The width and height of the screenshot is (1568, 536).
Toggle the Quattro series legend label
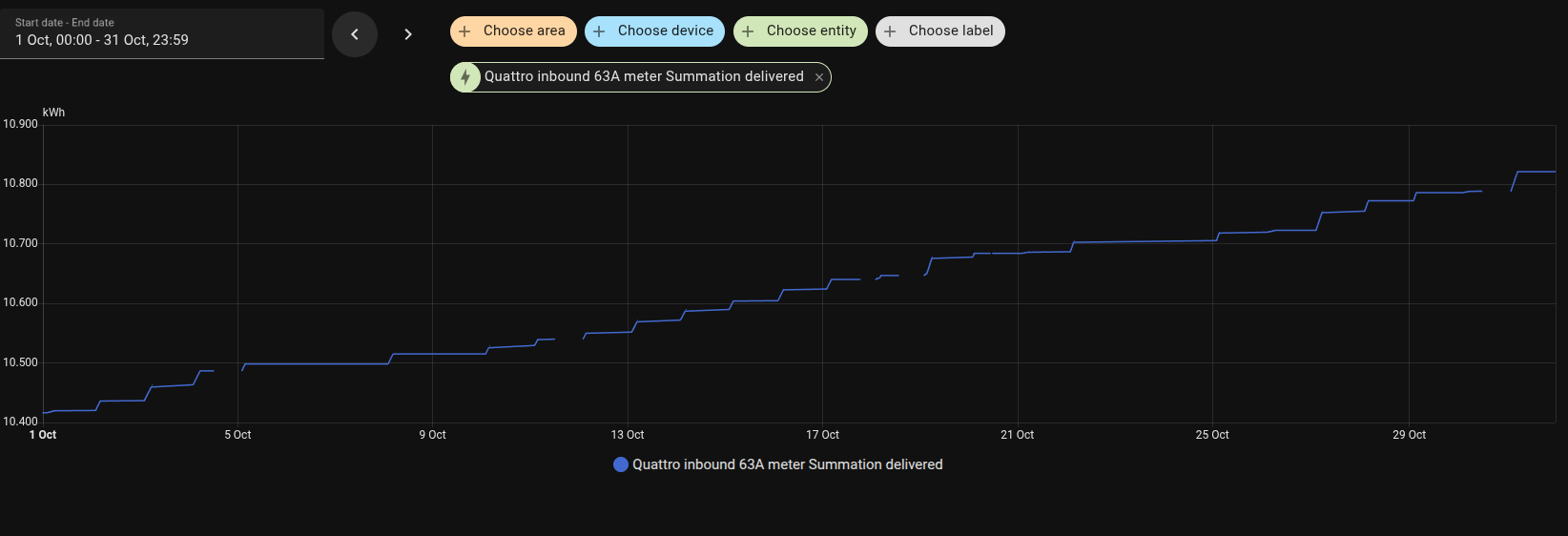(787, 464)
